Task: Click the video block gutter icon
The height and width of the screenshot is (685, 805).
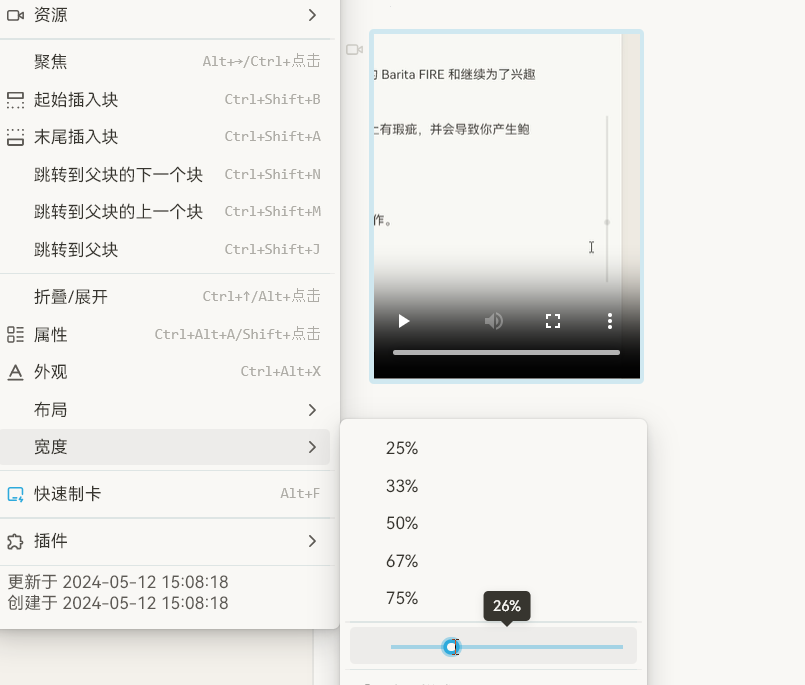Action: (354, 49)
